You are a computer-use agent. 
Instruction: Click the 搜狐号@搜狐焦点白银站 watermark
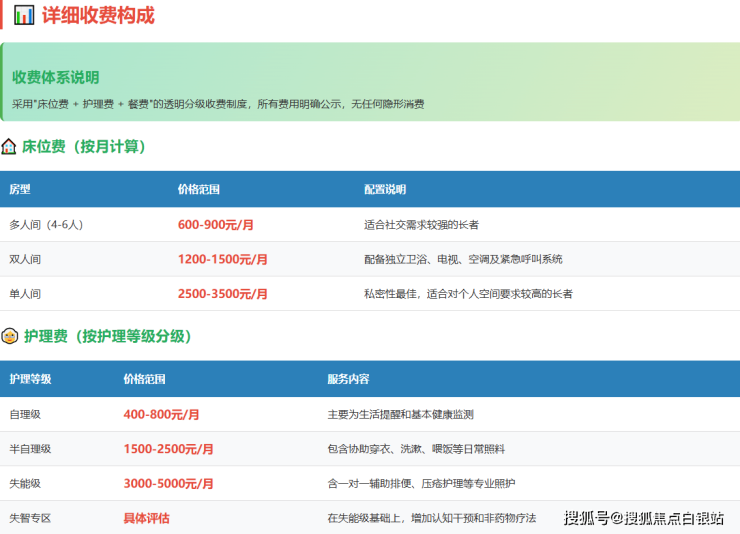tap(644, 517)
